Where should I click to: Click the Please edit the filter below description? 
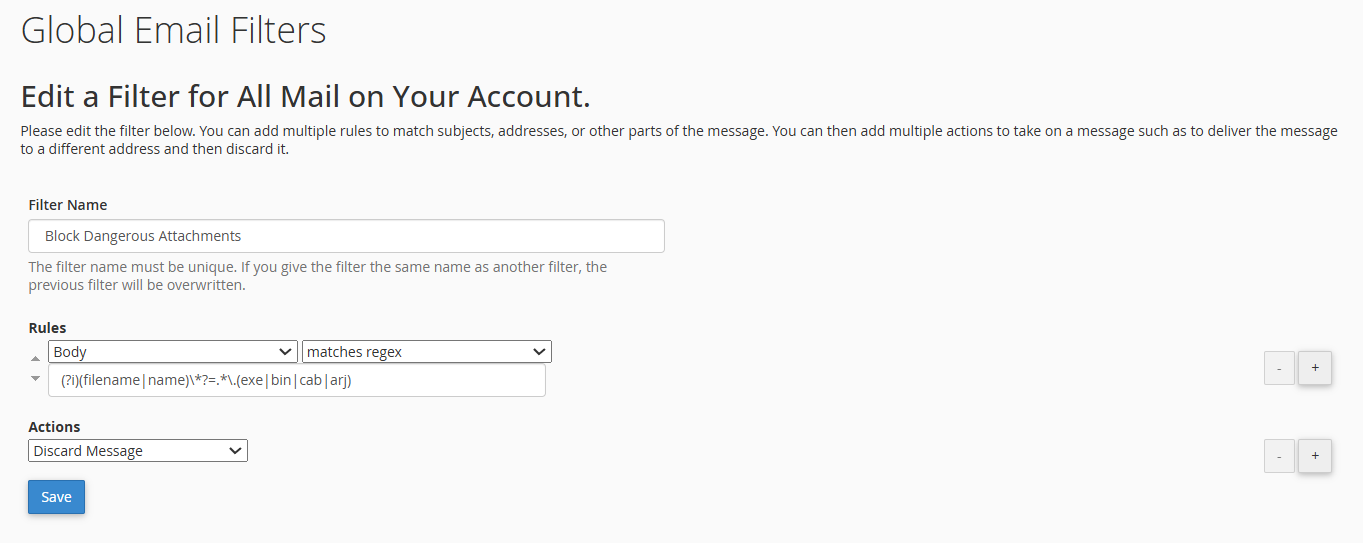(x=679, y=141)
